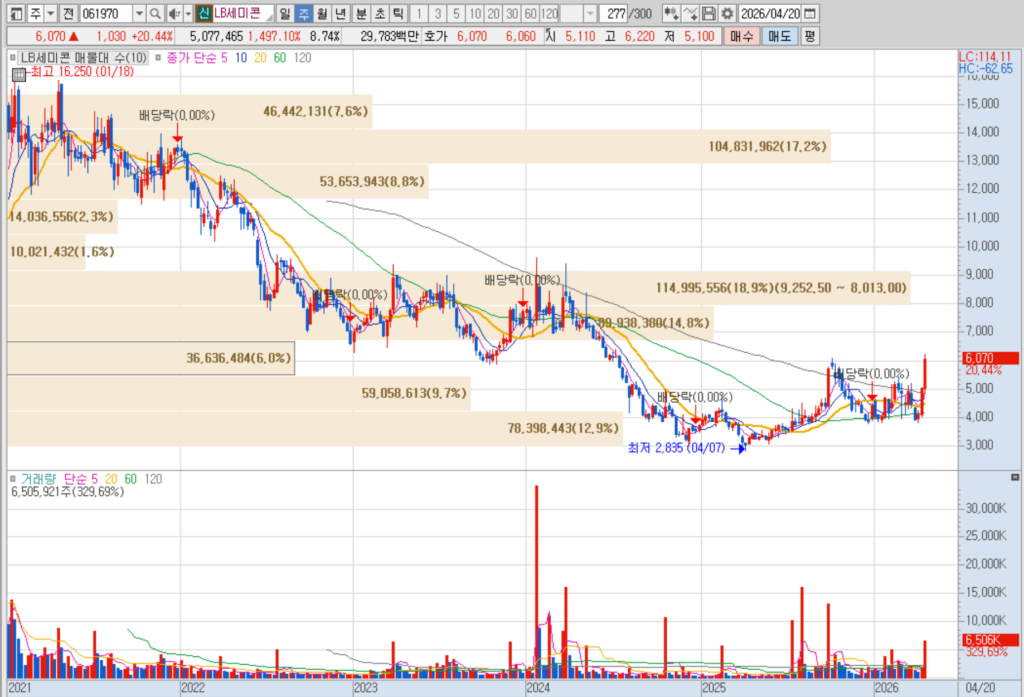
Task: Save chart with floppy disk icon
Action: pyautogui.click(x=708, y=13)
